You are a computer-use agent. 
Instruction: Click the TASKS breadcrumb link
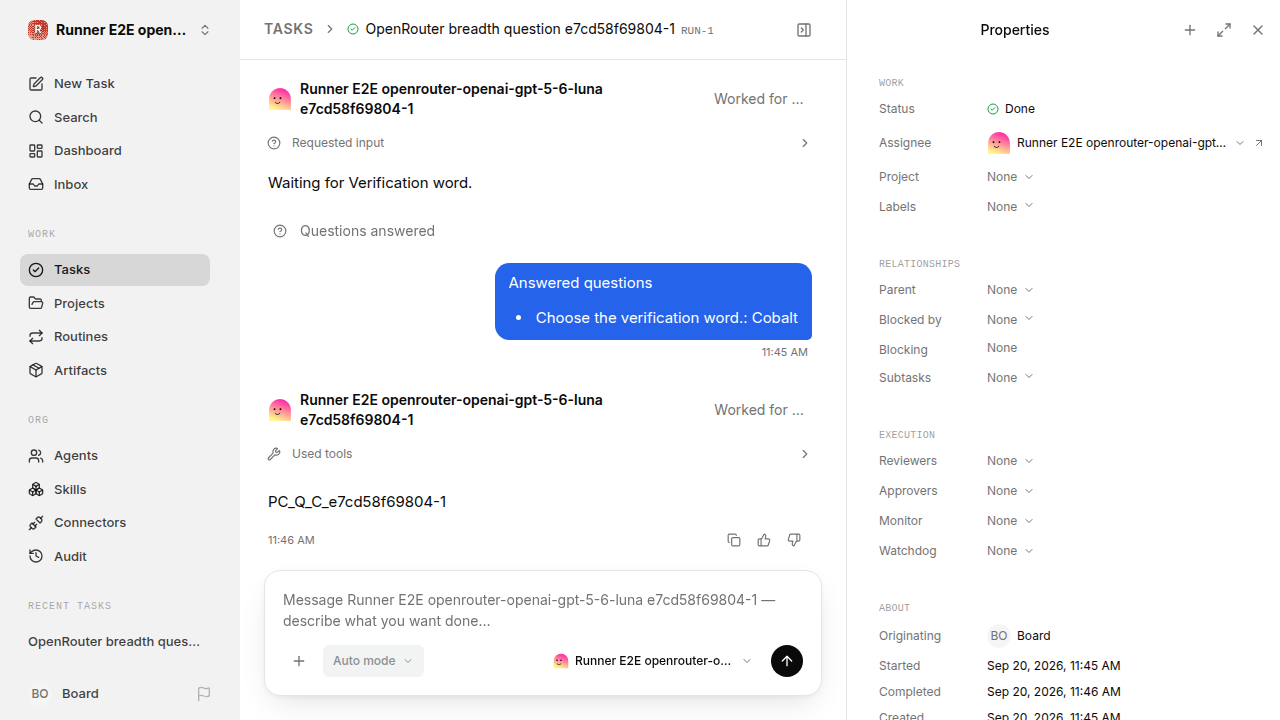pyautogui.click(x=288, y=29)
